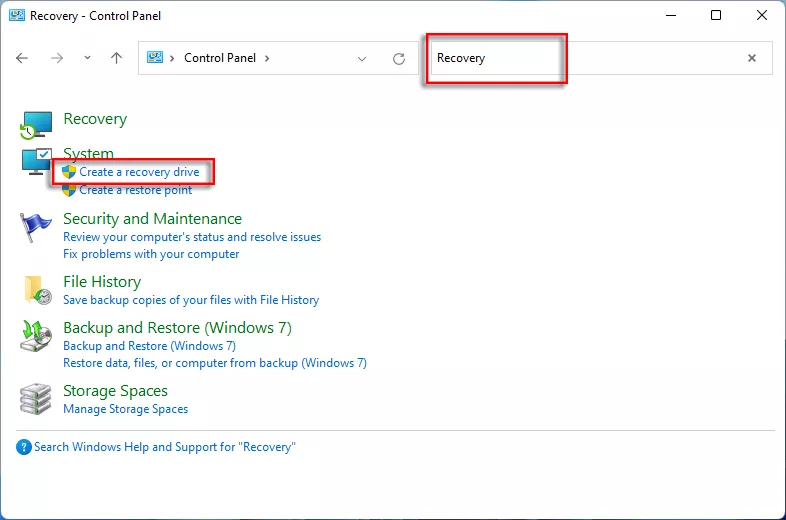Open the Create a recovery drive link
This screenshot has width=786, height=520.
coord(139,172)
